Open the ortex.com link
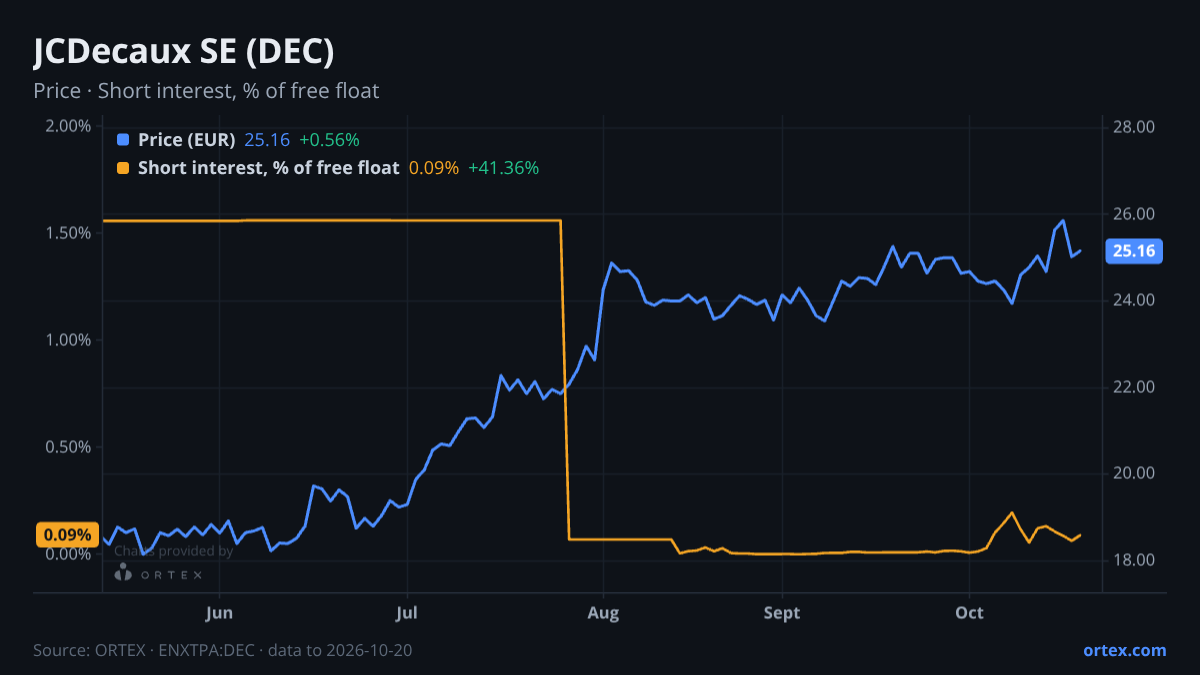This screenshot has width=1200, height=675. pyautogui.click(x=1125, y=650)
